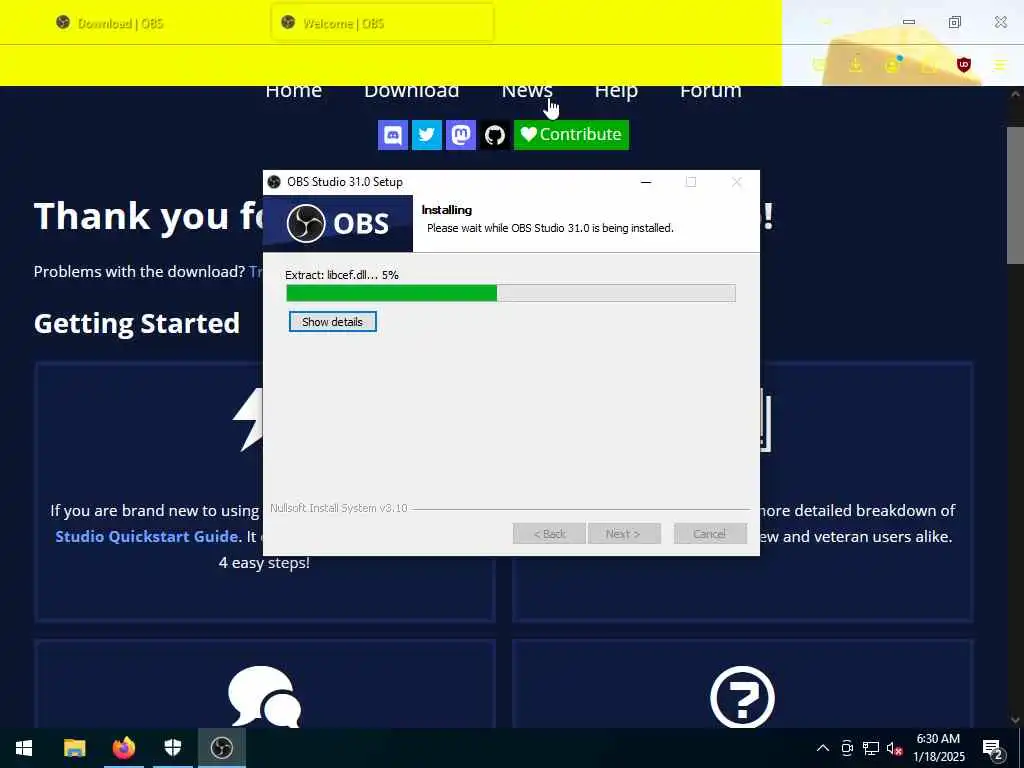Open the Mastodon social icon
Image resolution: width=1024 pixels, height=768 pixels.
[x=460, y=135]
